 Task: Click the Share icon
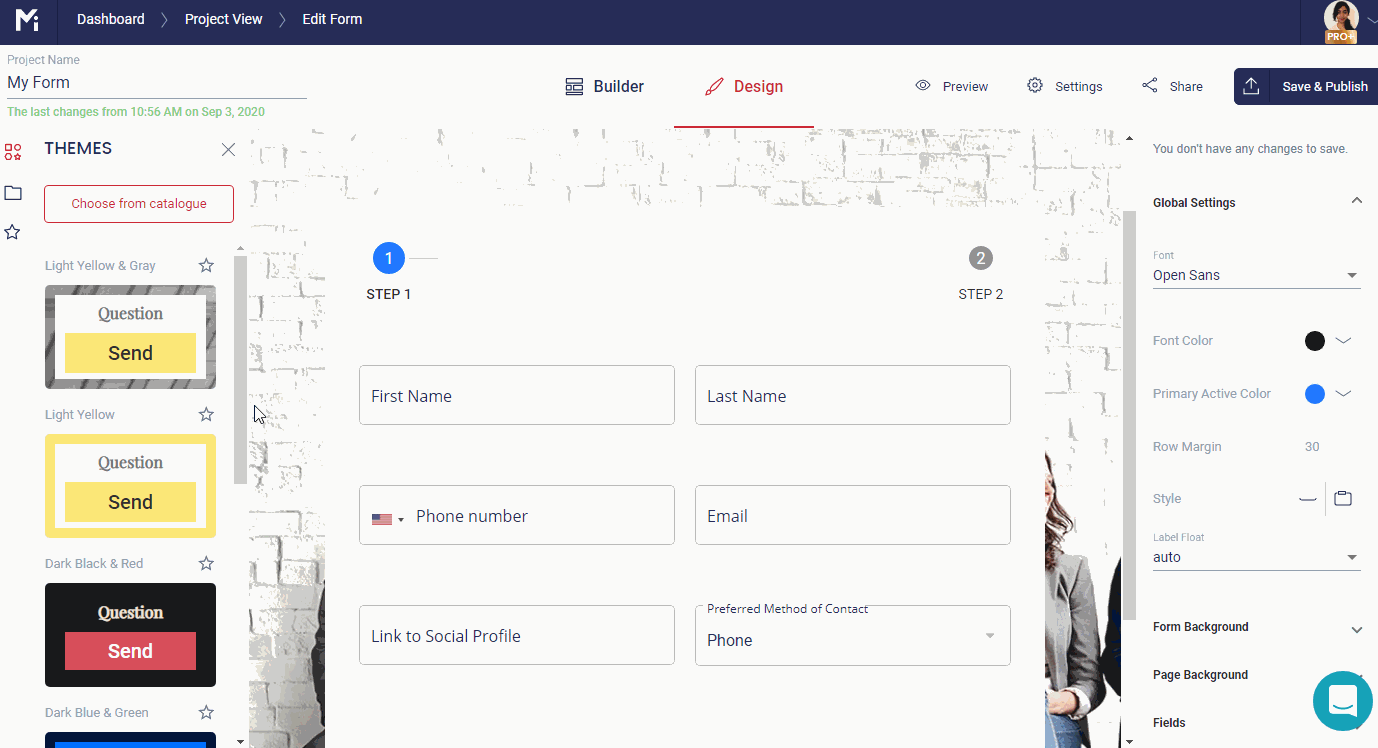(x=1150, y=86)
